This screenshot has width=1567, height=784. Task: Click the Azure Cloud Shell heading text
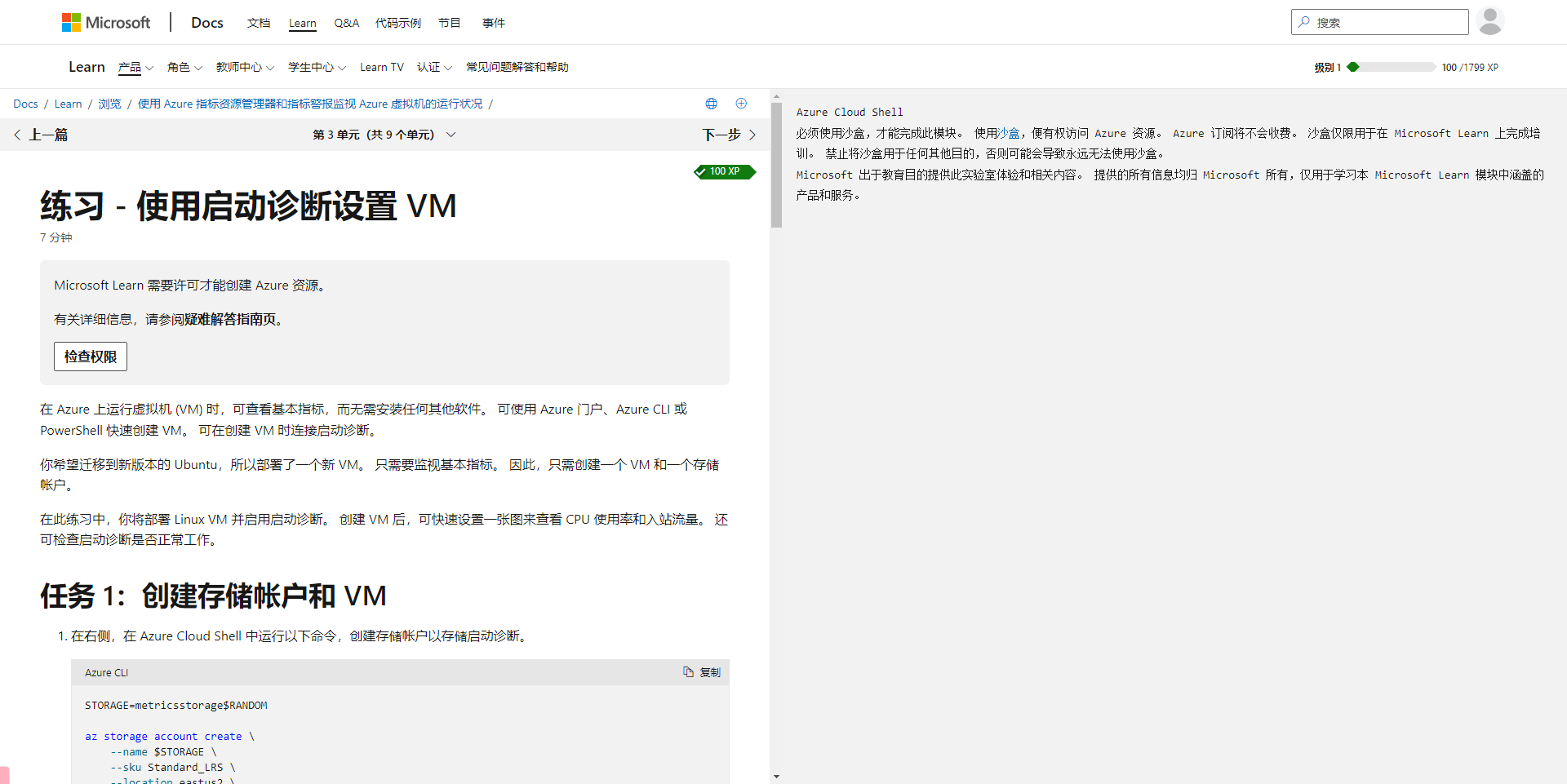[x=850, y=112]
